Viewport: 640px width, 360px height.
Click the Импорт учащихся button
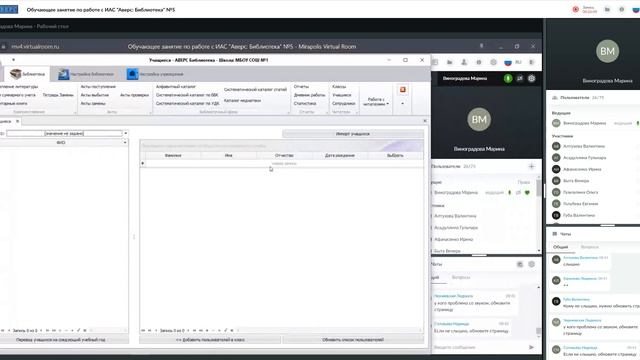[x=353, y=133]
